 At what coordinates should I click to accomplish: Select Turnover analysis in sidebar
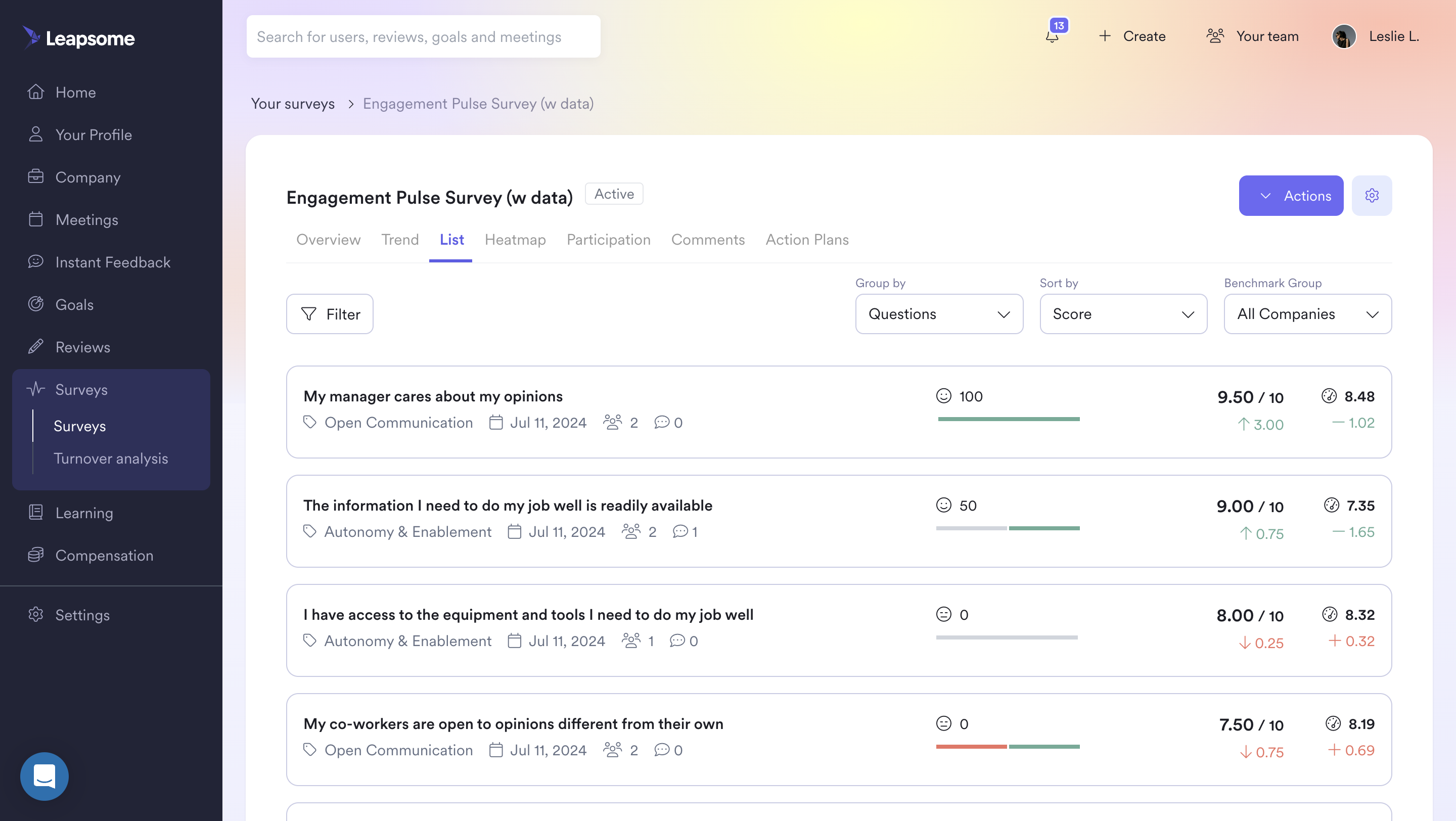tap(111, 458)
